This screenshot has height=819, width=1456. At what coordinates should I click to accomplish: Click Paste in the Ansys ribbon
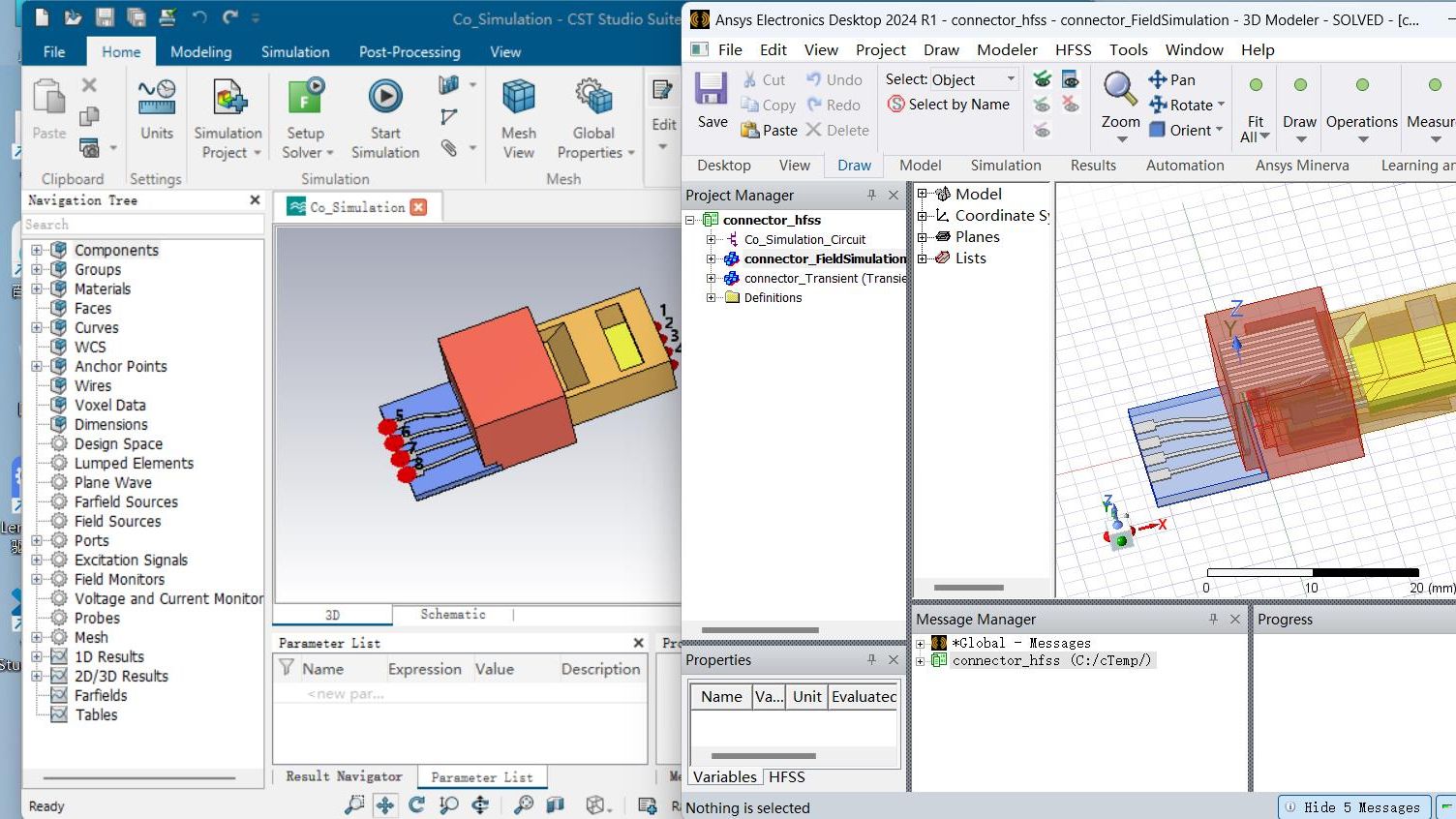point(770,130)
